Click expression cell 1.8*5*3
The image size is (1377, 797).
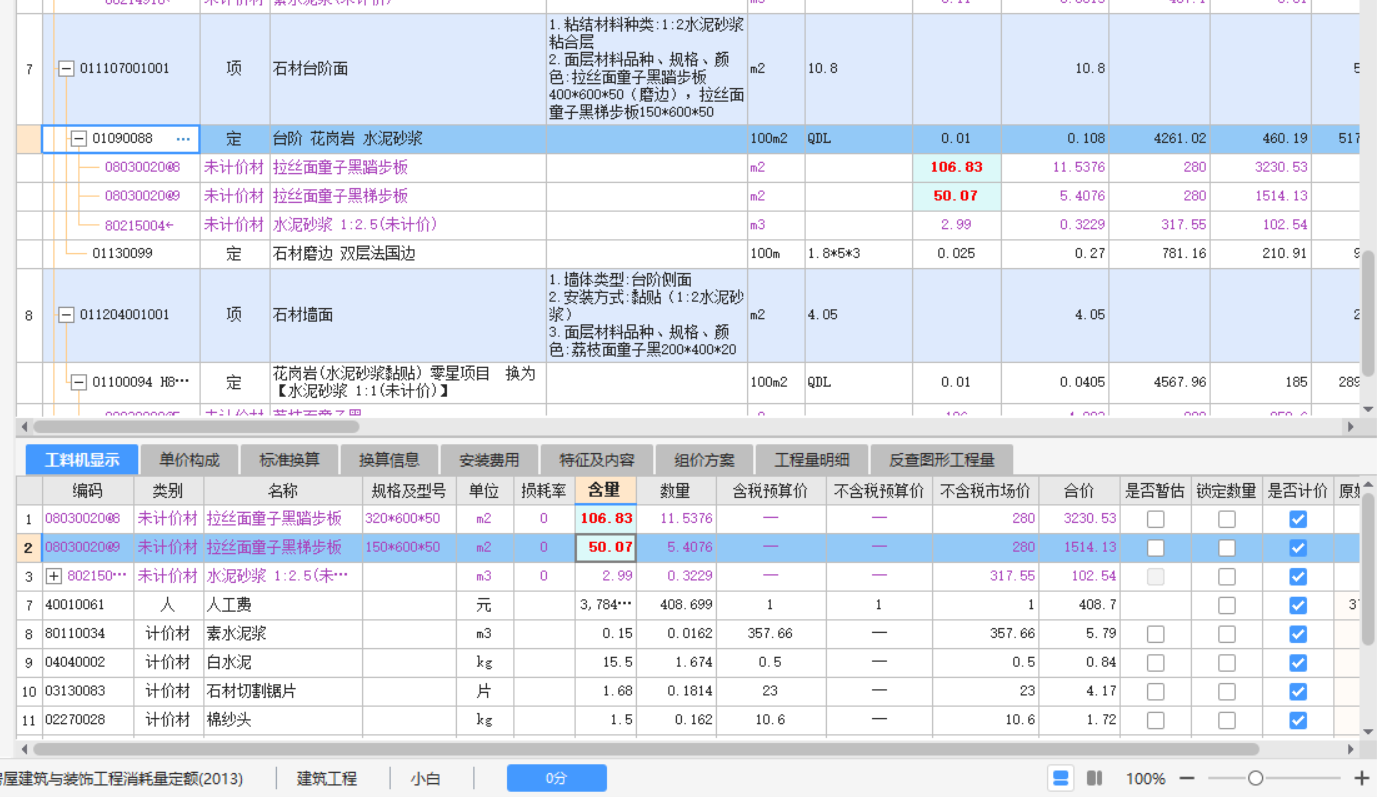pos(858,254)
